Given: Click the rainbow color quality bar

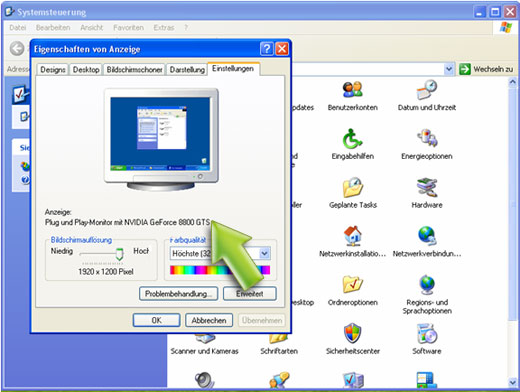Looking at the screenshot, I should point(220,270).
